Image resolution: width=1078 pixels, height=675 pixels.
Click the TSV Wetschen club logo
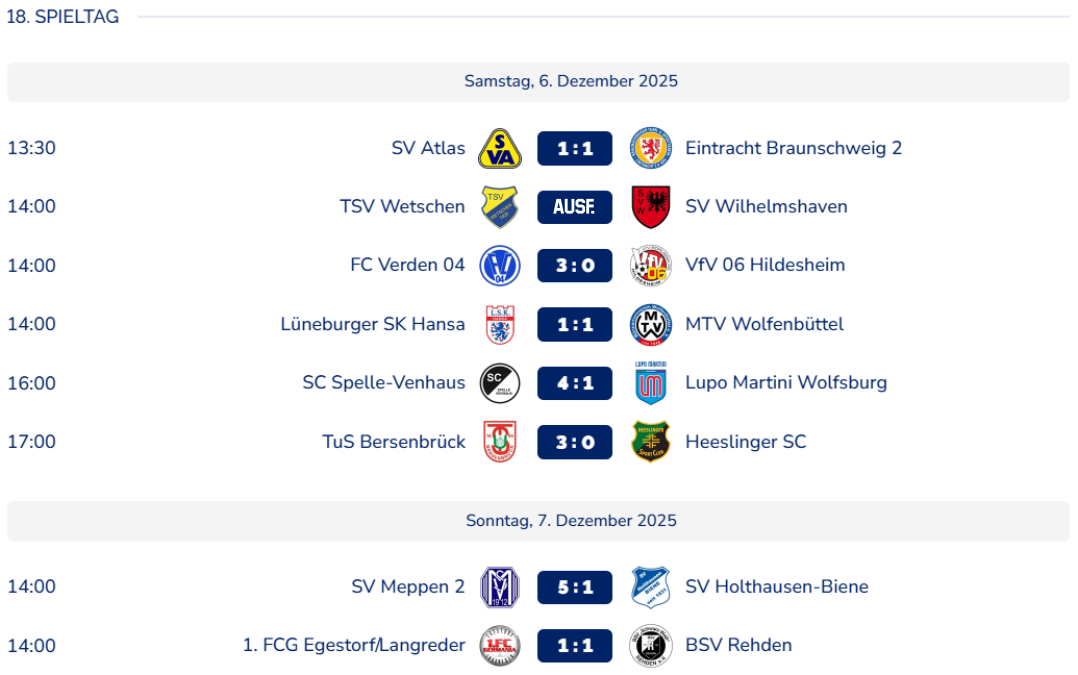click(500, 207)
